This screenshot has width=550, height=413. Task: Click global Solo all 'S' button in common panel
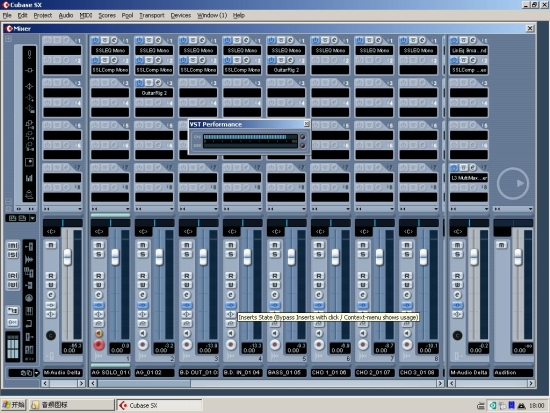(x=13, y=254)
